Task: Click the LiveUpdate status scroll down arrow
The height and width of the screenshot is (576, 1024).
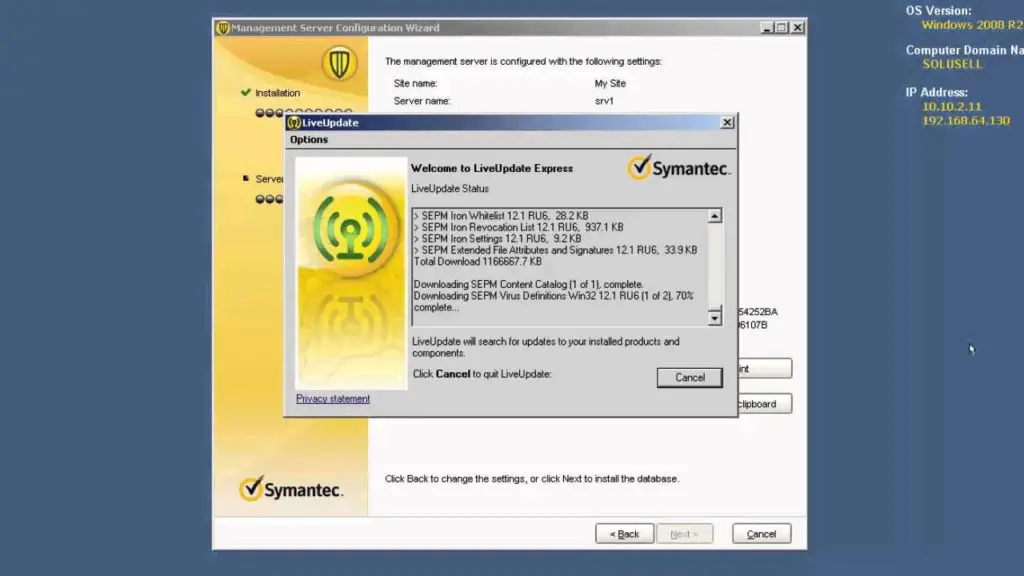Action: pos(715,318)
